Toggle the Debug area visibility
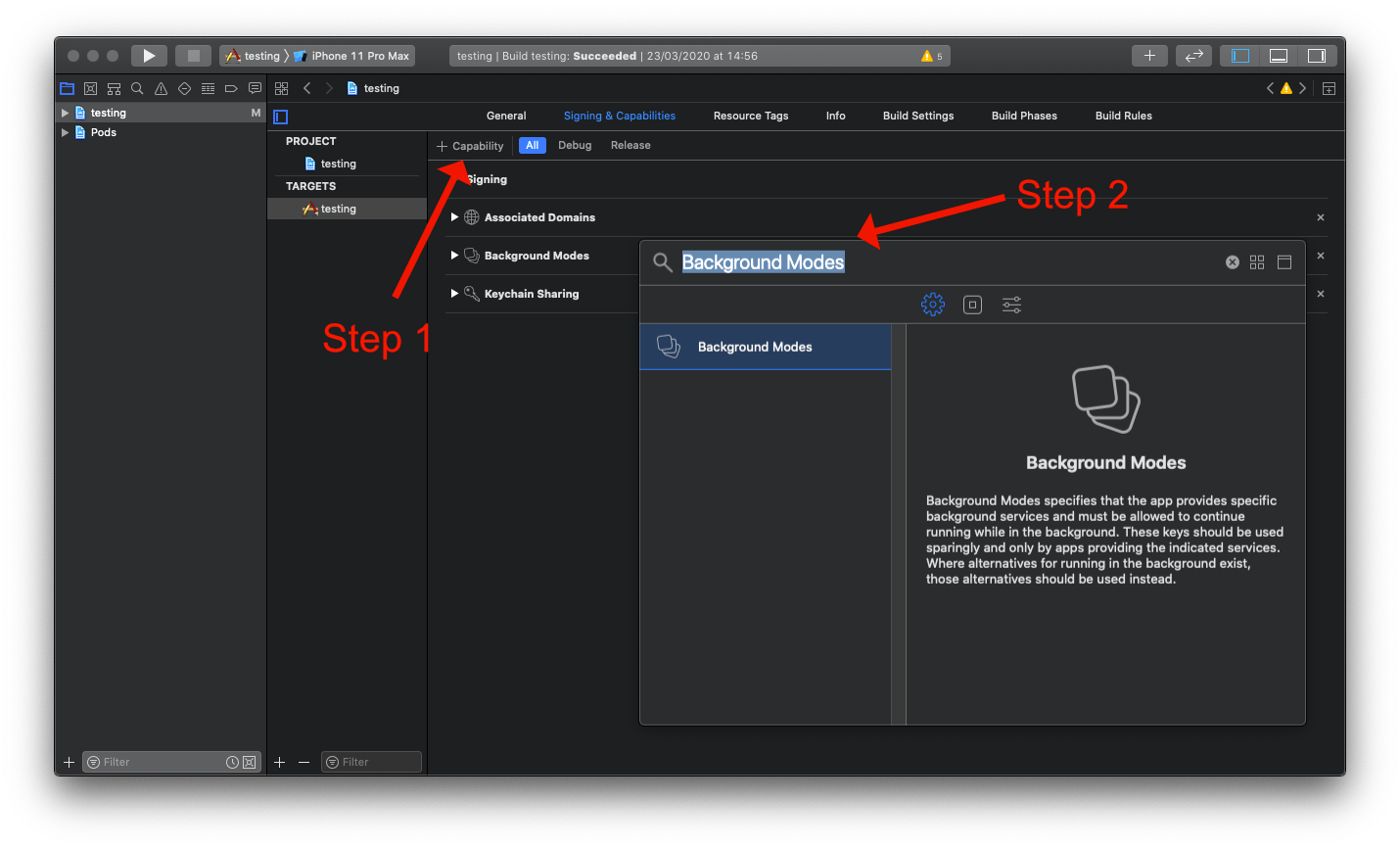This screenshot has width=1400, height=848. tap(1279, 56)
